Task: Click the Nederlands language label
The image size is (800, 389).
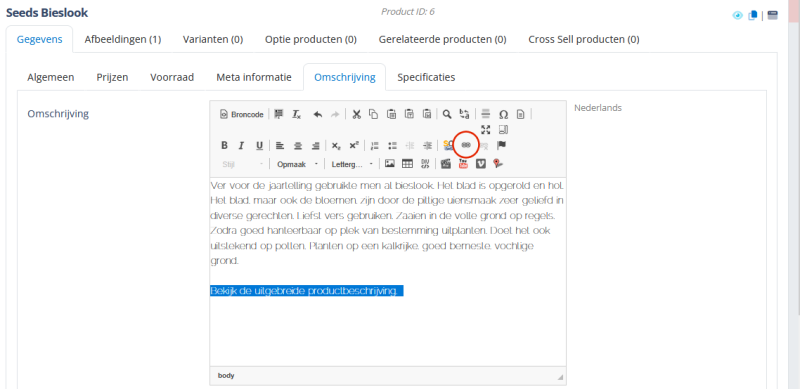Action: (x=598, y=108)
